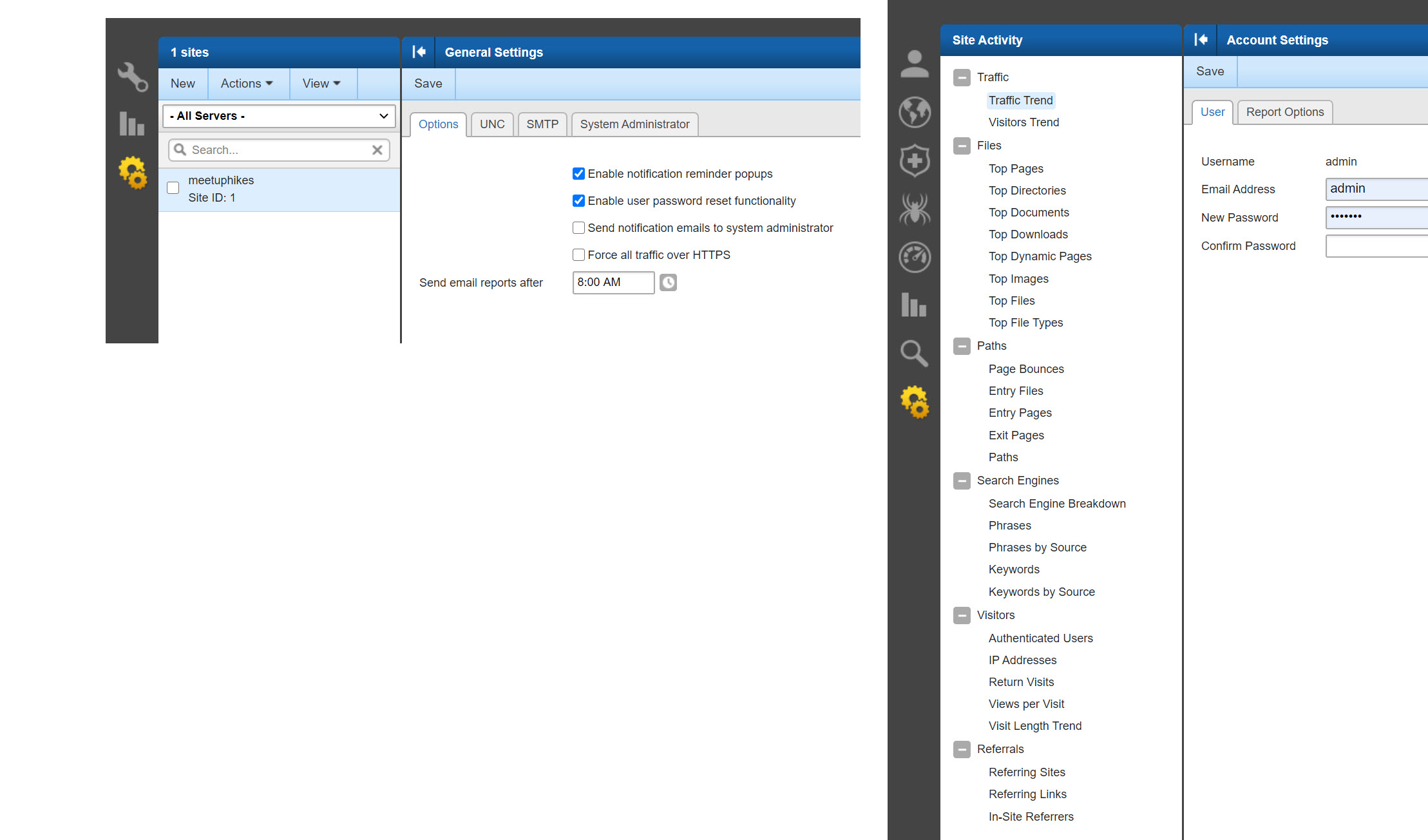Click the magnifying glass sidebar icon
This screenshot has width=1428, height=840.
[914, 353]
